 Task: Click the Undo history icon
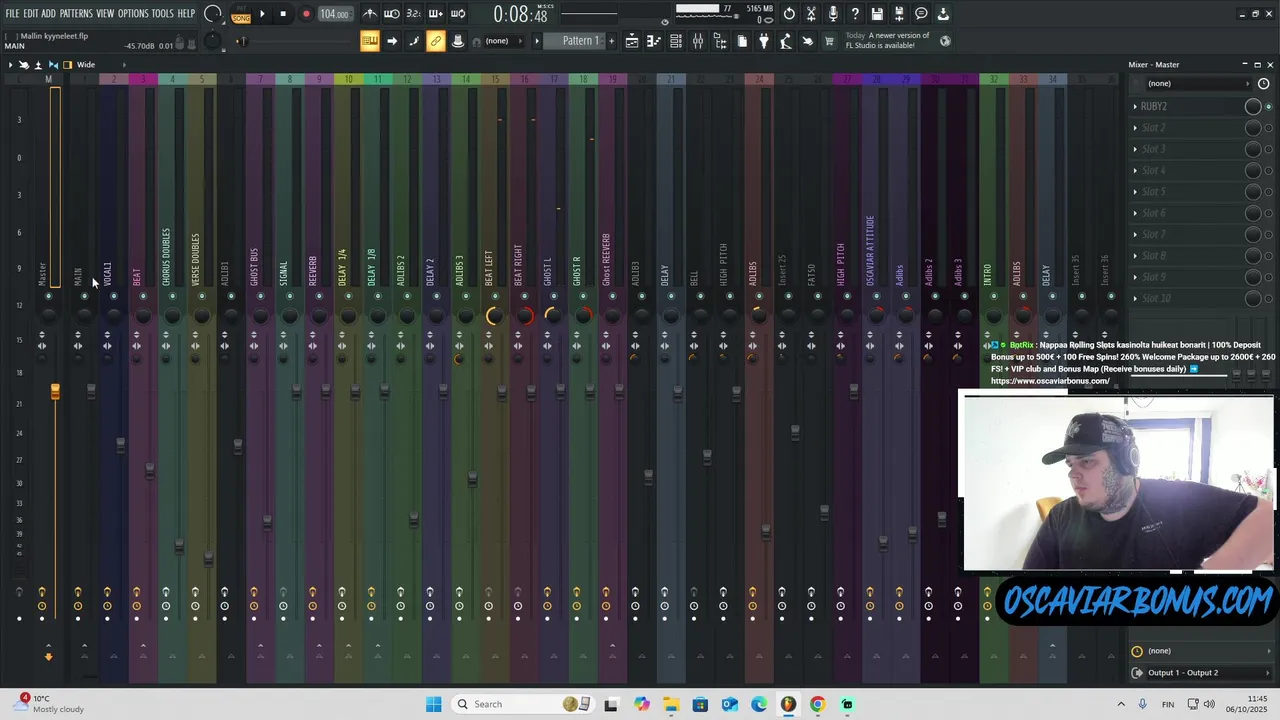[x=789, y=14]
